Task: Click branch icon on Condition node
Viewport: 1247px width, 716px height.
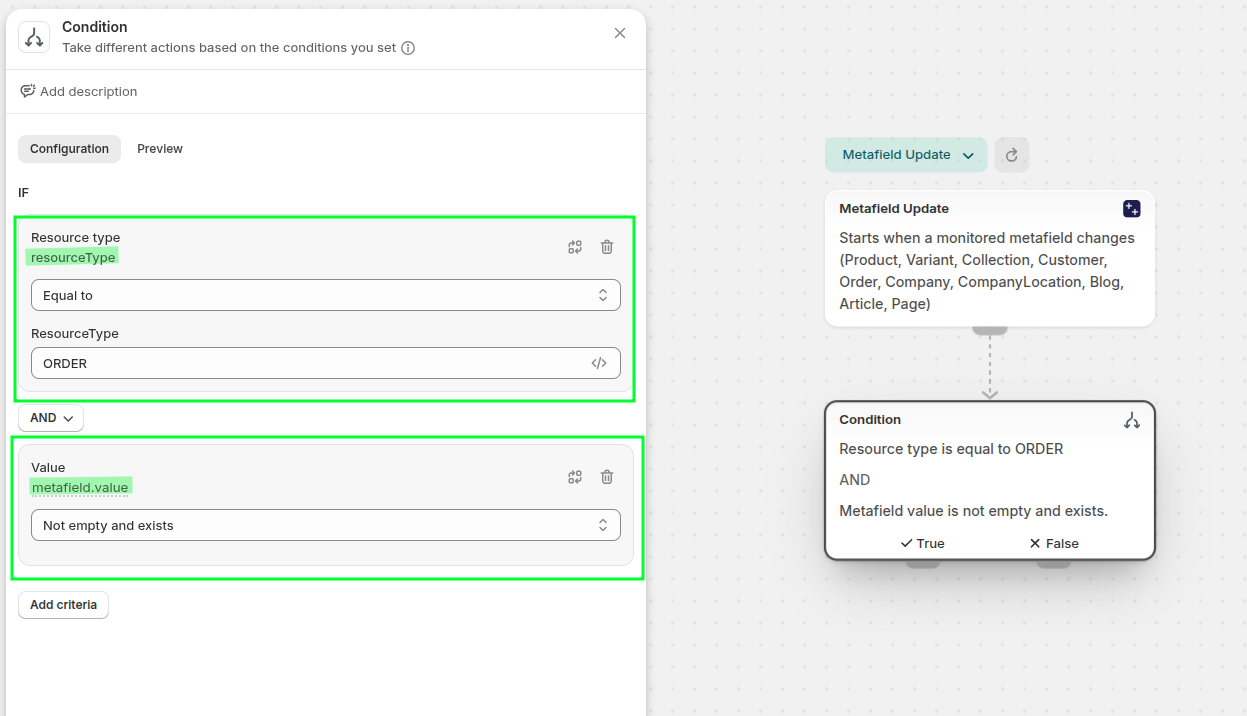Action: coord(1131,421)
